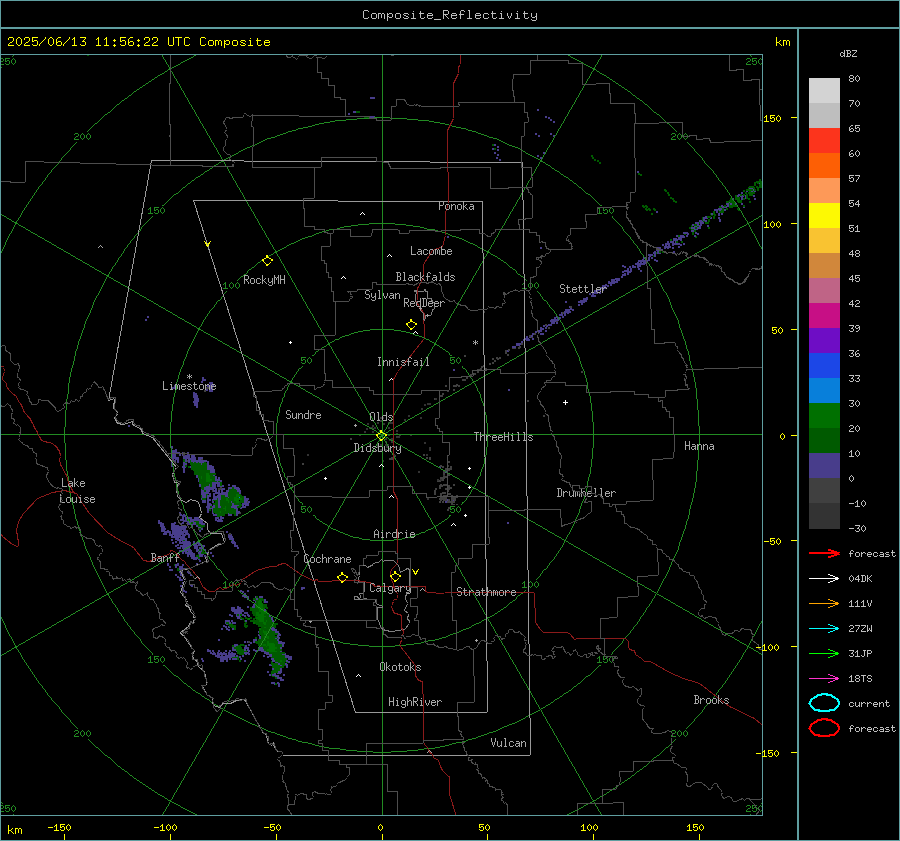Click the Limestone label

click(189, 386)
